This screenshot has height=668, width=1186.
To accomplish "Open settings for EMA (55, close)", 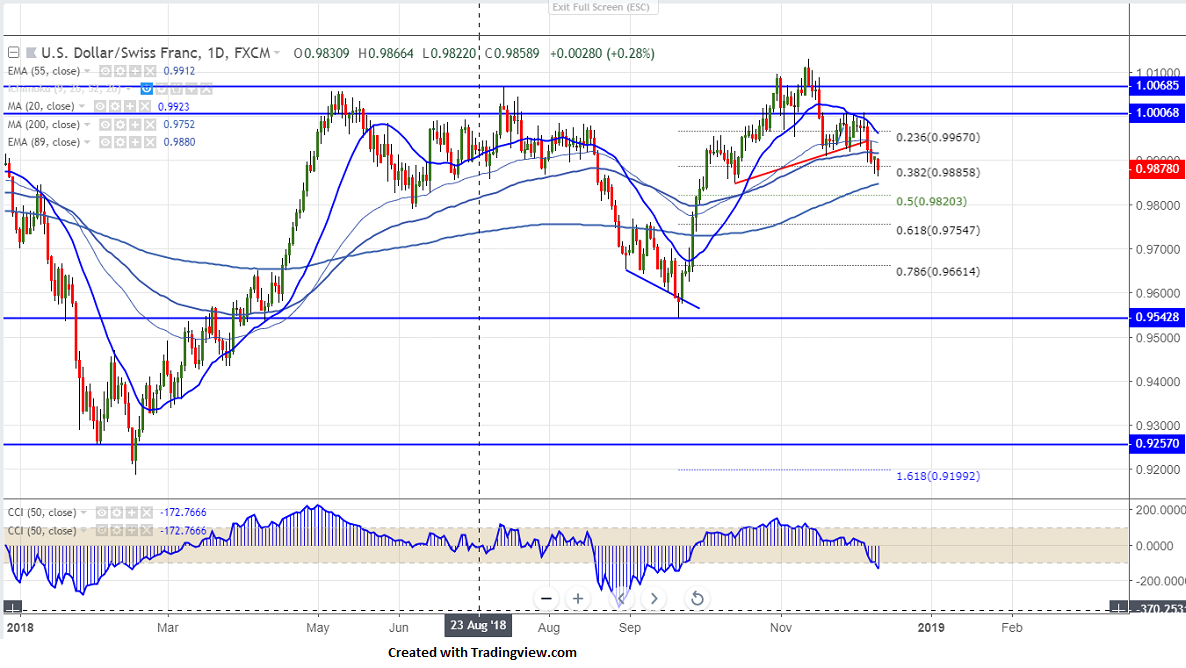I will click(120, 71).
